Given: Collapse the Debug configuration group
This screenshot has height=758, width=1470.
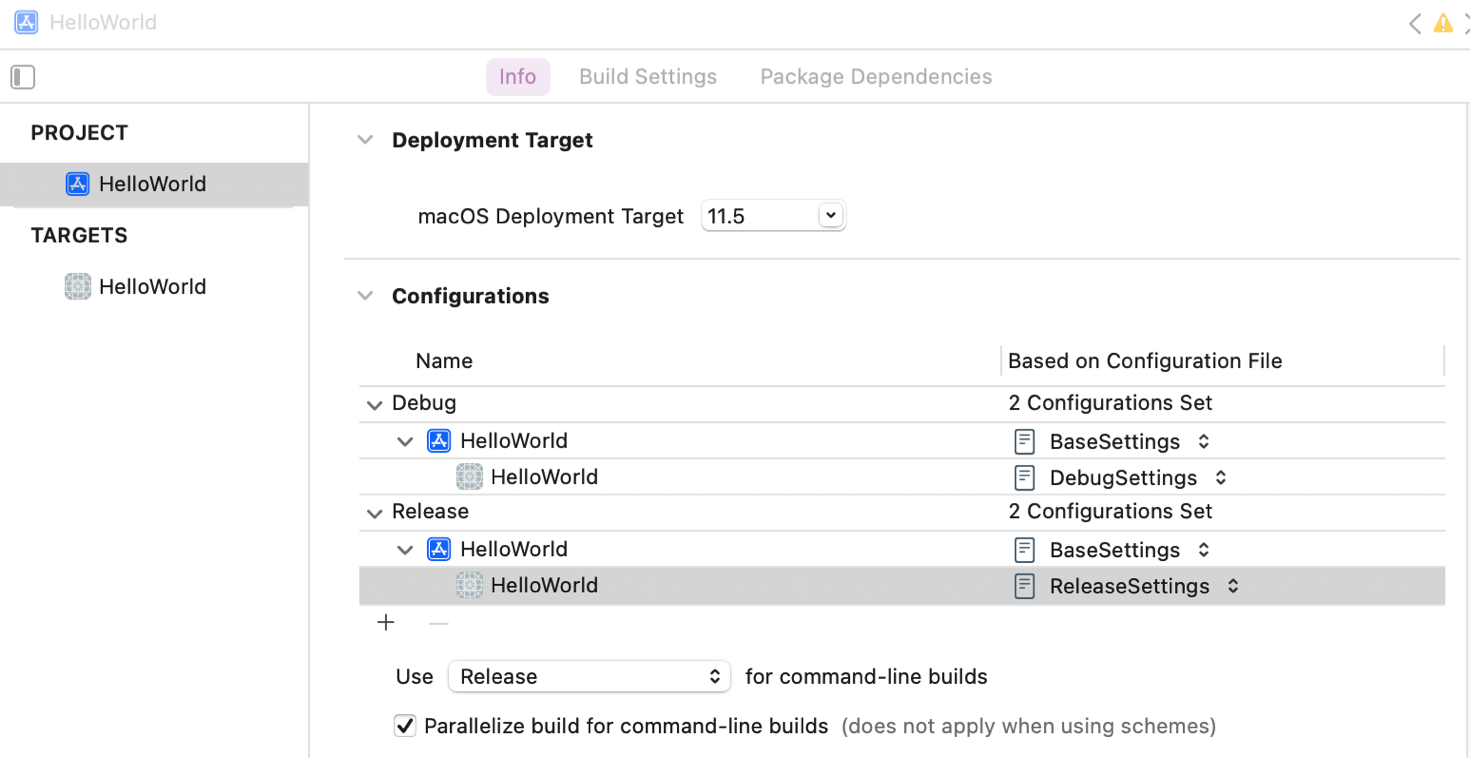Looking at the screenshot, I should 374,405.
